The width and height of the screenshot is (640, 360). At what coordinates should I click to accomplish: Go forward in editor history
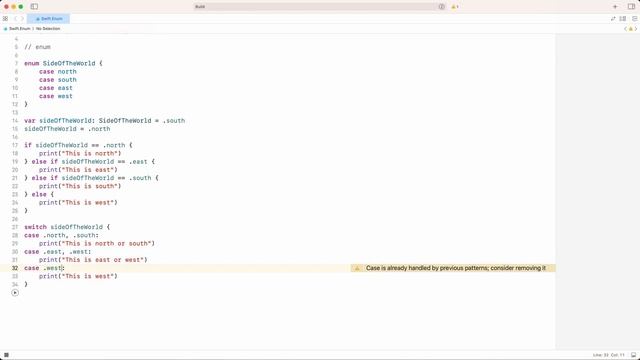pos(22,19)
